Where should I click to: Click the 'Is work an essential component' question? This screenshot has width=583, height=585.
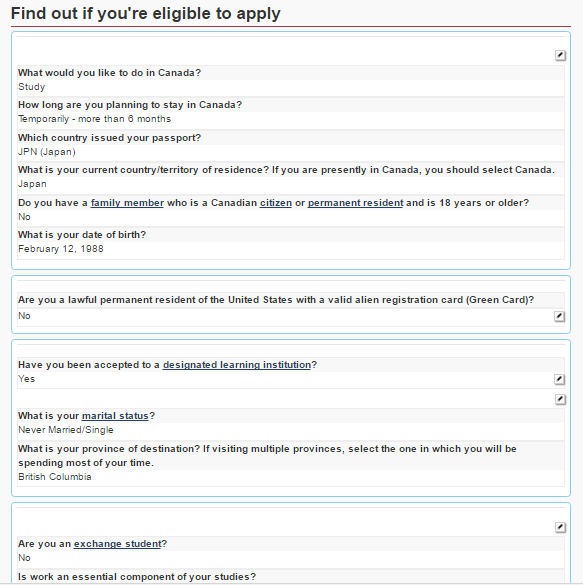click(137, 577)
